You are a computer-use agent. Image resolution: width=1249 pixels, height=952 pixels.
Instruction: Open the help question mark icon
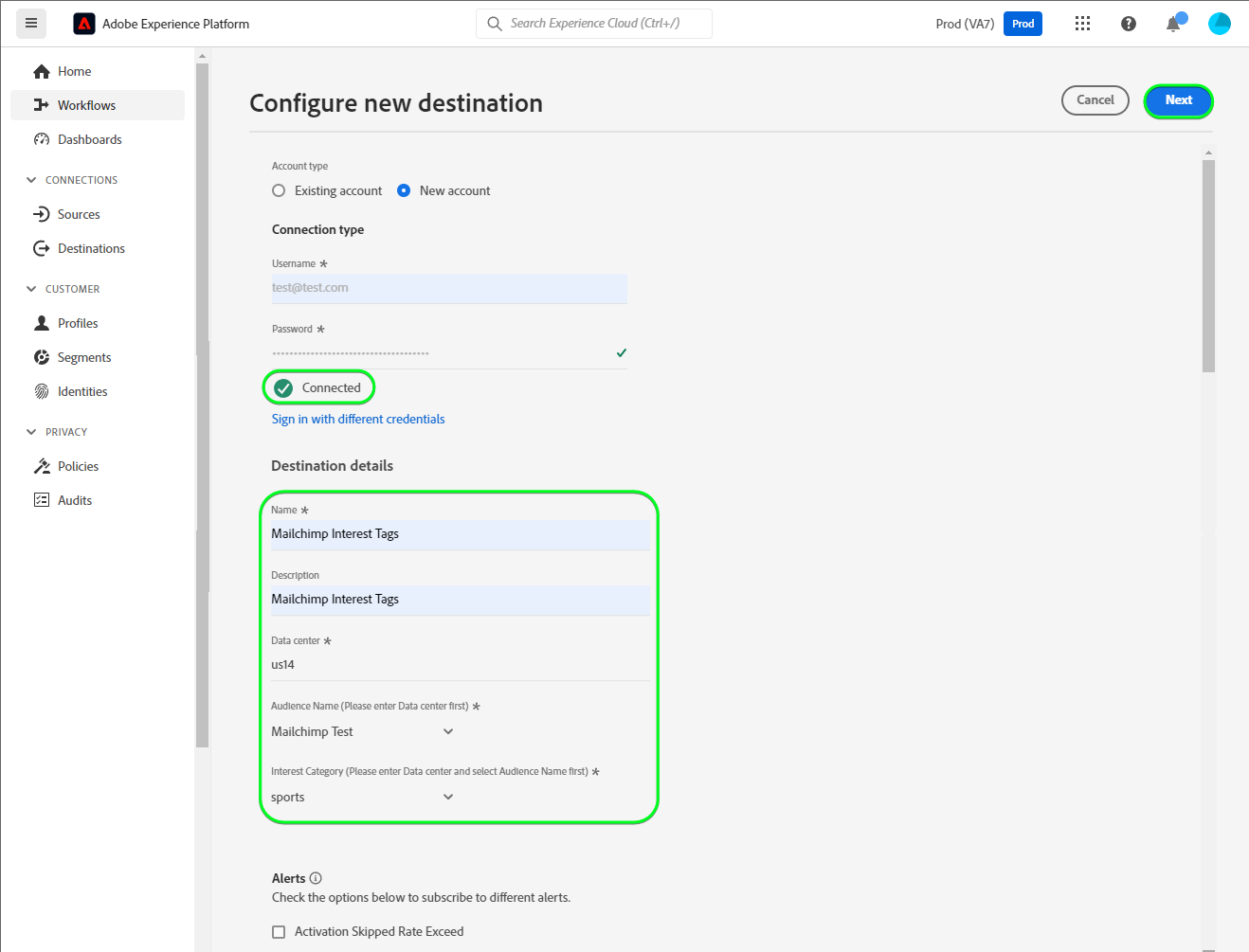[1128, 24]
